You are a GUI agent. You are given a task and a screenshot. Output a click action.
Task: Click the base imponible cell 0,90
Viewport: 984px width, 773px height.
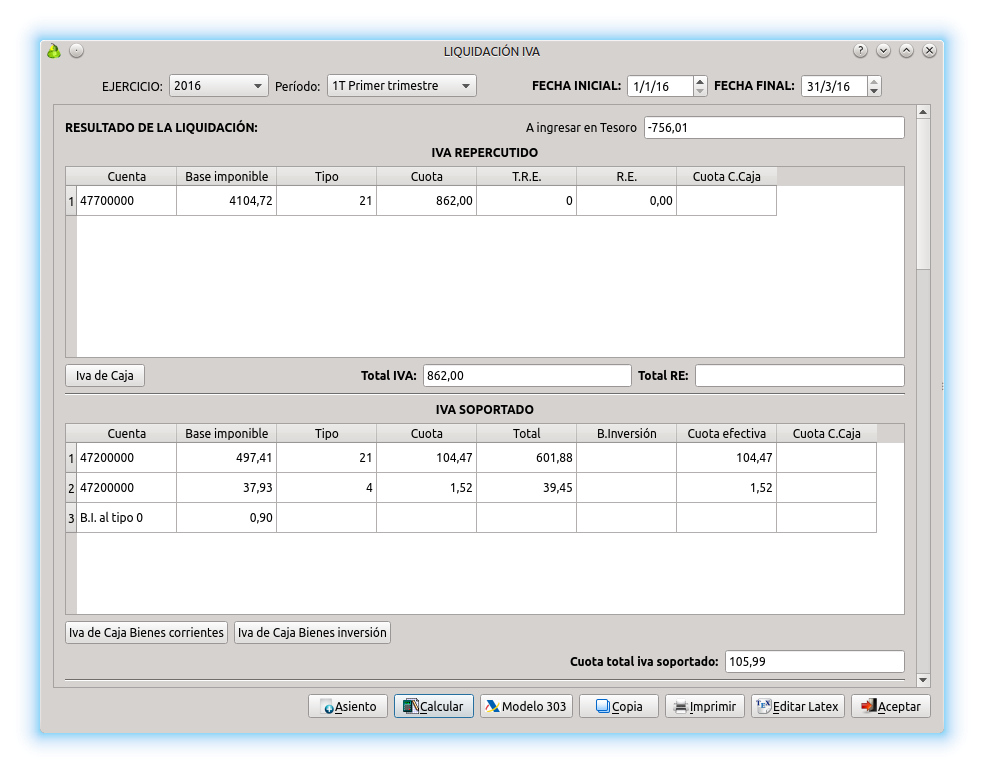click(227, 518)
